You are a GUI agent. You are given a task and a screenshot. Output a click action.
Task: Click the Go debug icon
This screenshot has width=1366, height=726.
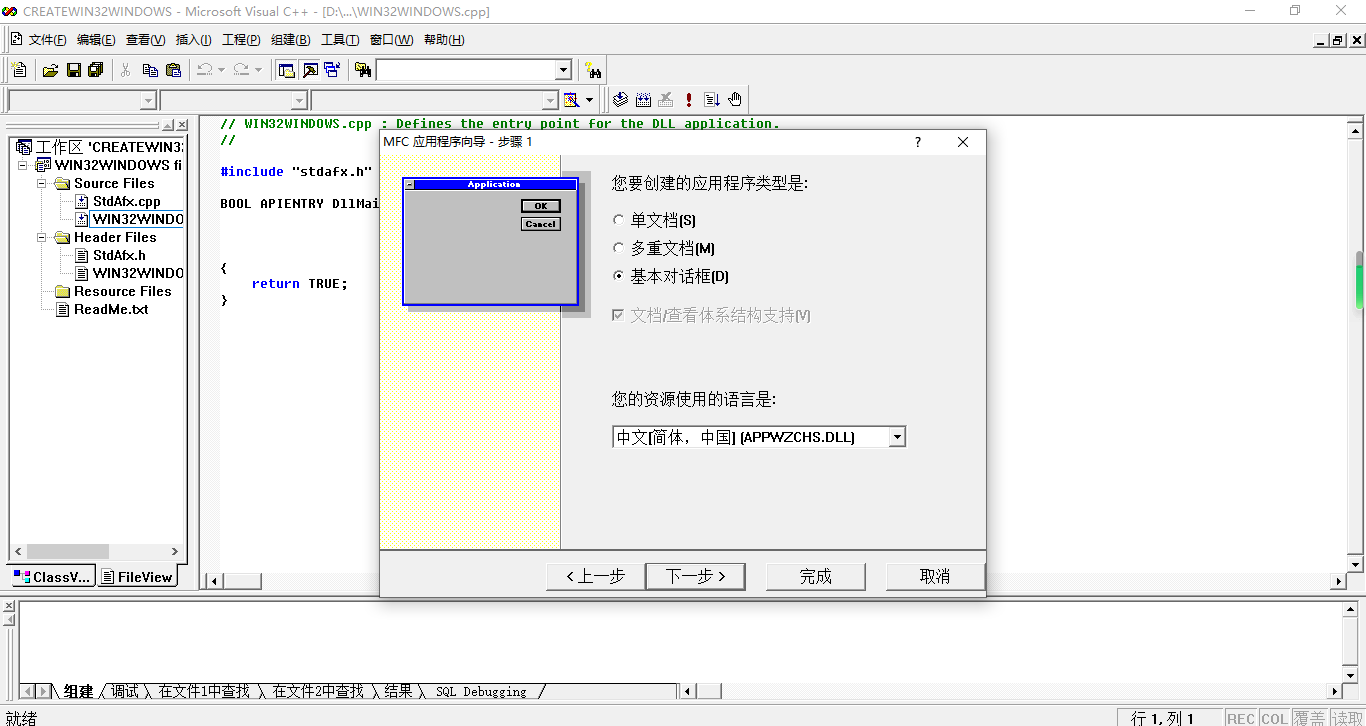(x=712, y=100)
